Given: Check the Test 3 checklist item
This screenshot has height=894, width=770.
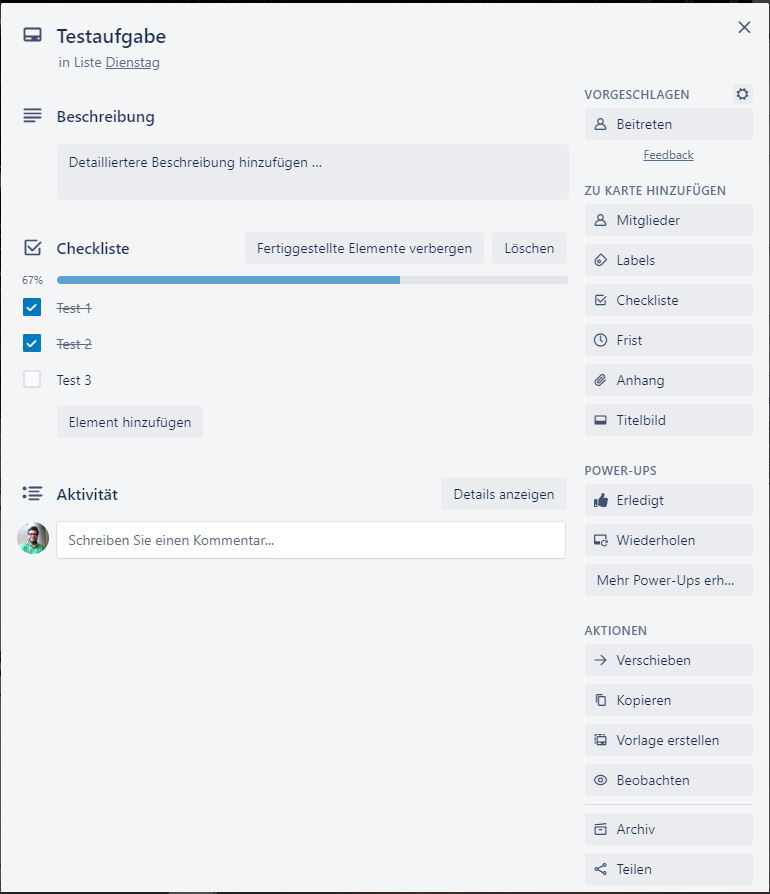Looking at the screenshot, I should (33, 380).
